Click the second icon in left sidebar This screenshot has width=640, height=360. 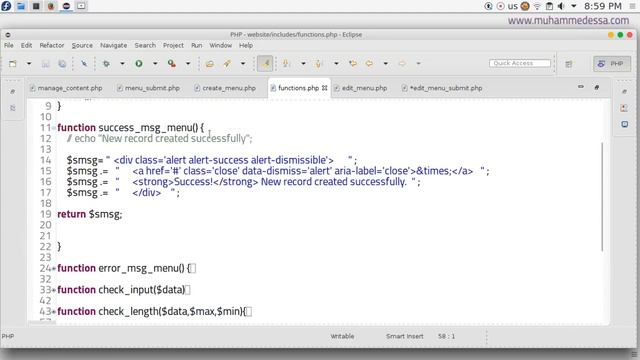tap(13, 108)
